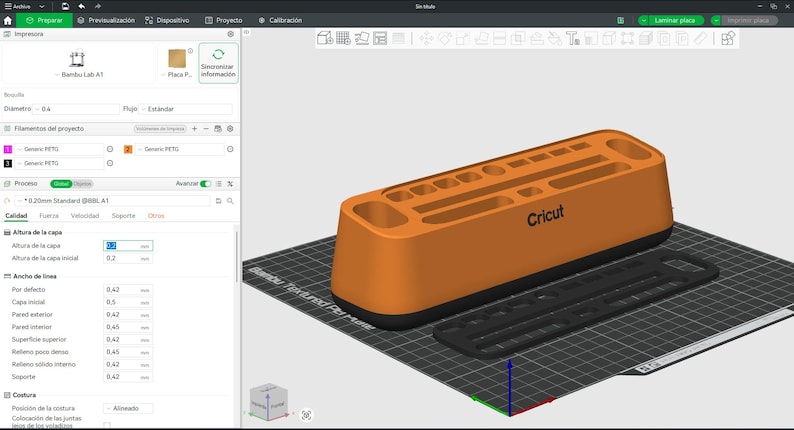This screenshot has width=794, height=430.
Task: Open the Soporte settings tab
Action: [123, 216]
